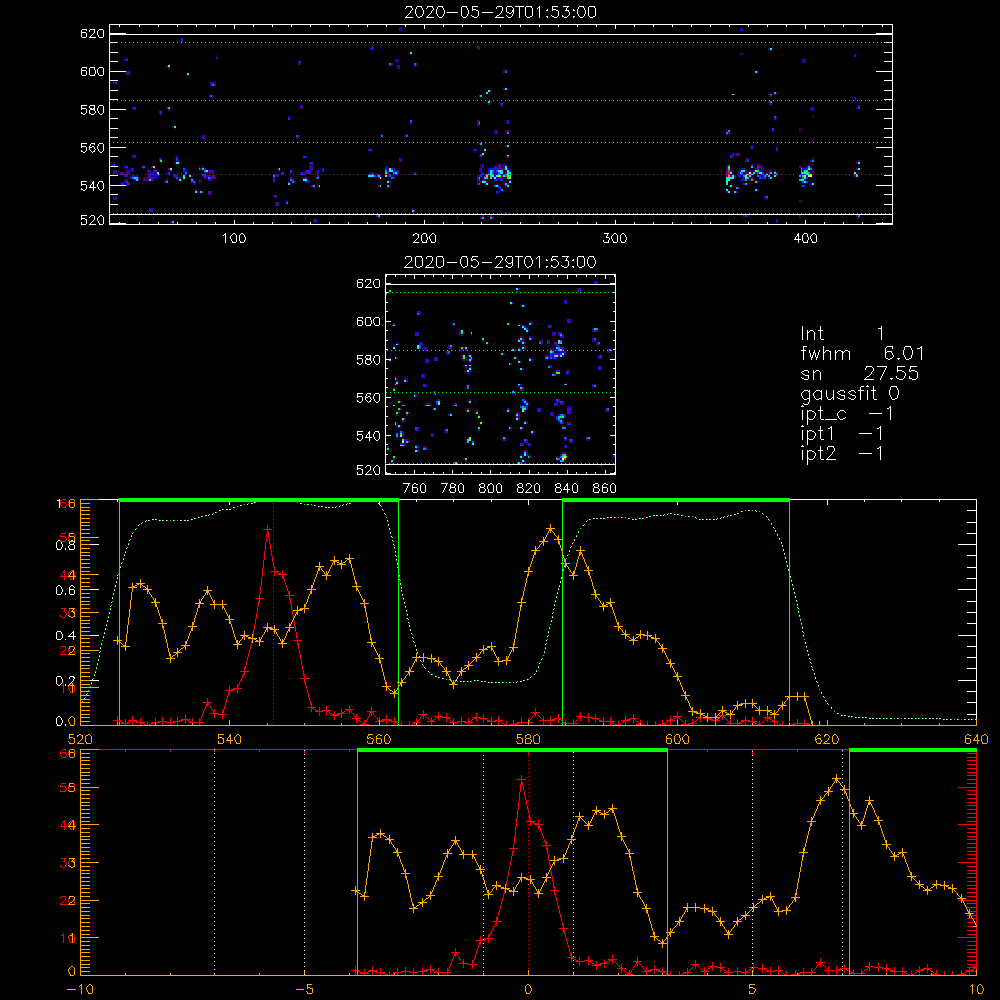
Task: Click the timestamp title above the wide top plot
Action: click(x=501, y=12)
